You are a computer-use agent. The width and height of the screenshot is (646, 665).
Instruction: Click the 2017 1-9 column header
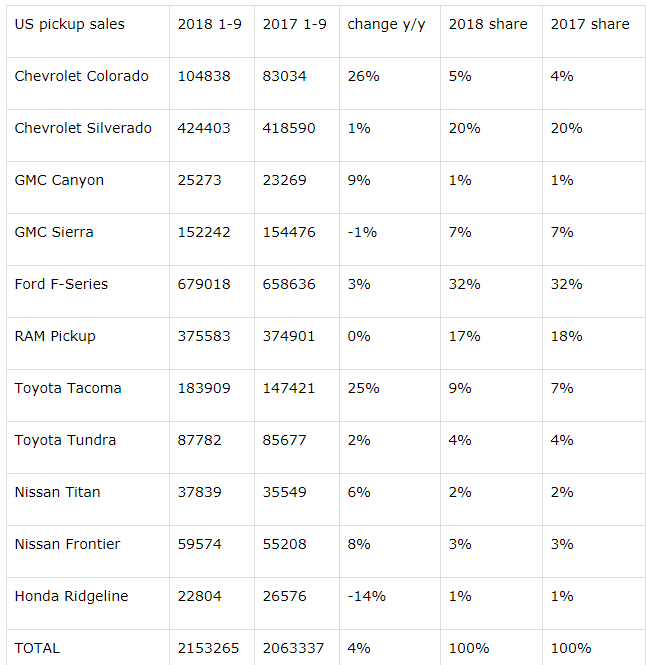point(294,24)
